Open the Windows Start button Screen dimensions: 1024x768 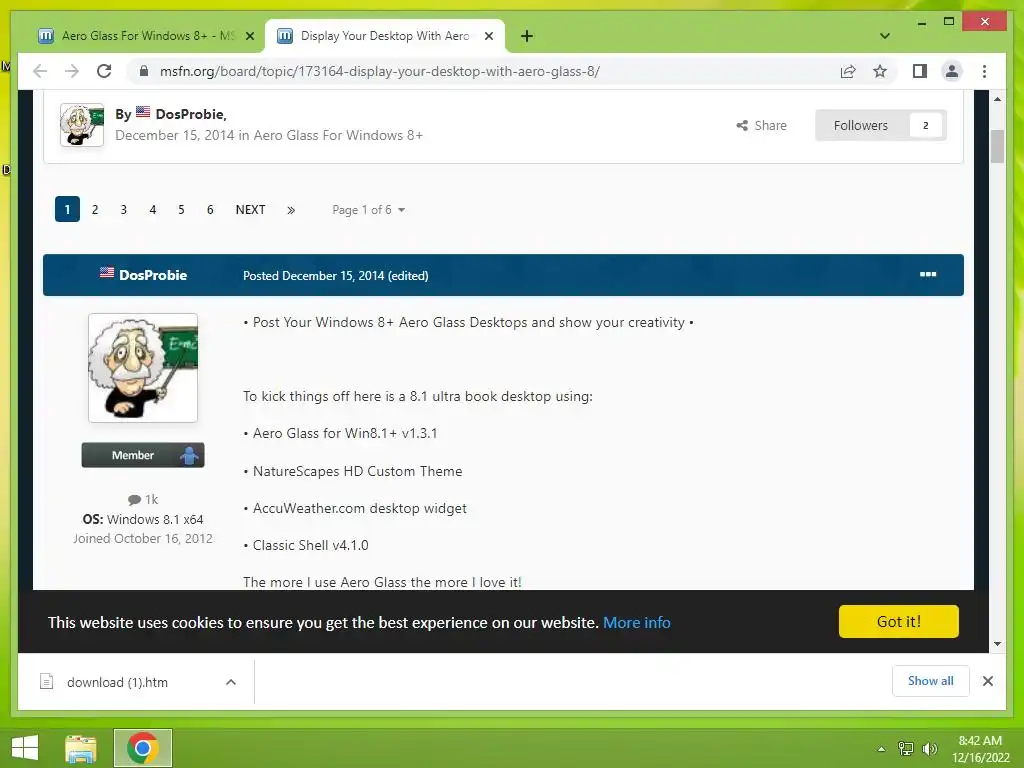coord(25,748)
